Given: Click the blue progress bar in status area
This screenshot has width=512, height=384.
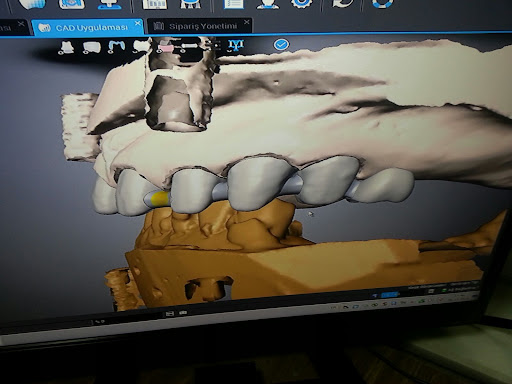Looking at the screenshot, I should [389, 295].
